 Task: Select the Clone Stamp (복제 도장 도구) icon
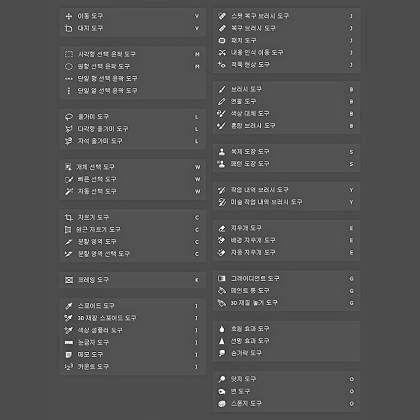point(222,152)
